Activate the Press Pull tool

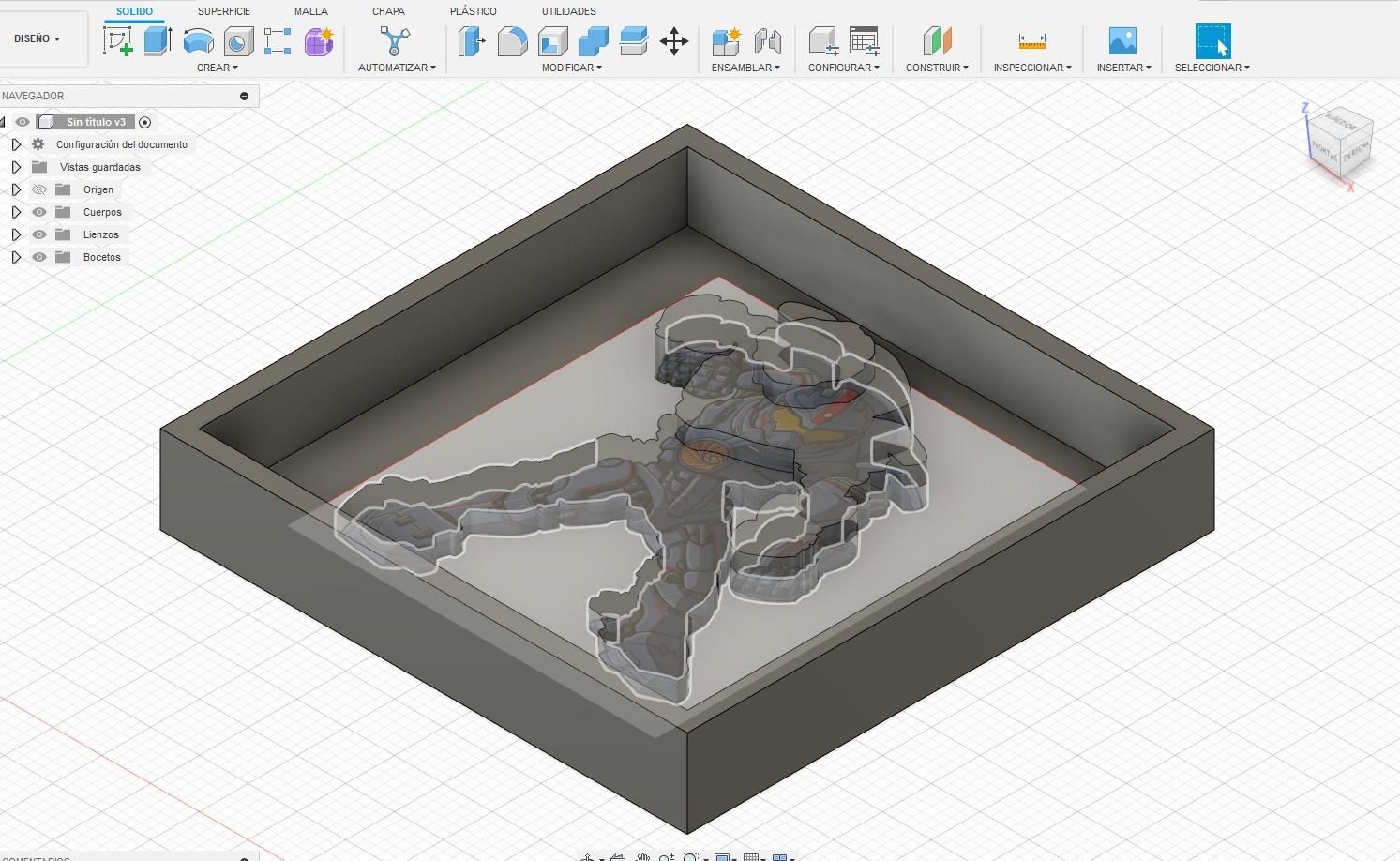click(471, 41)
